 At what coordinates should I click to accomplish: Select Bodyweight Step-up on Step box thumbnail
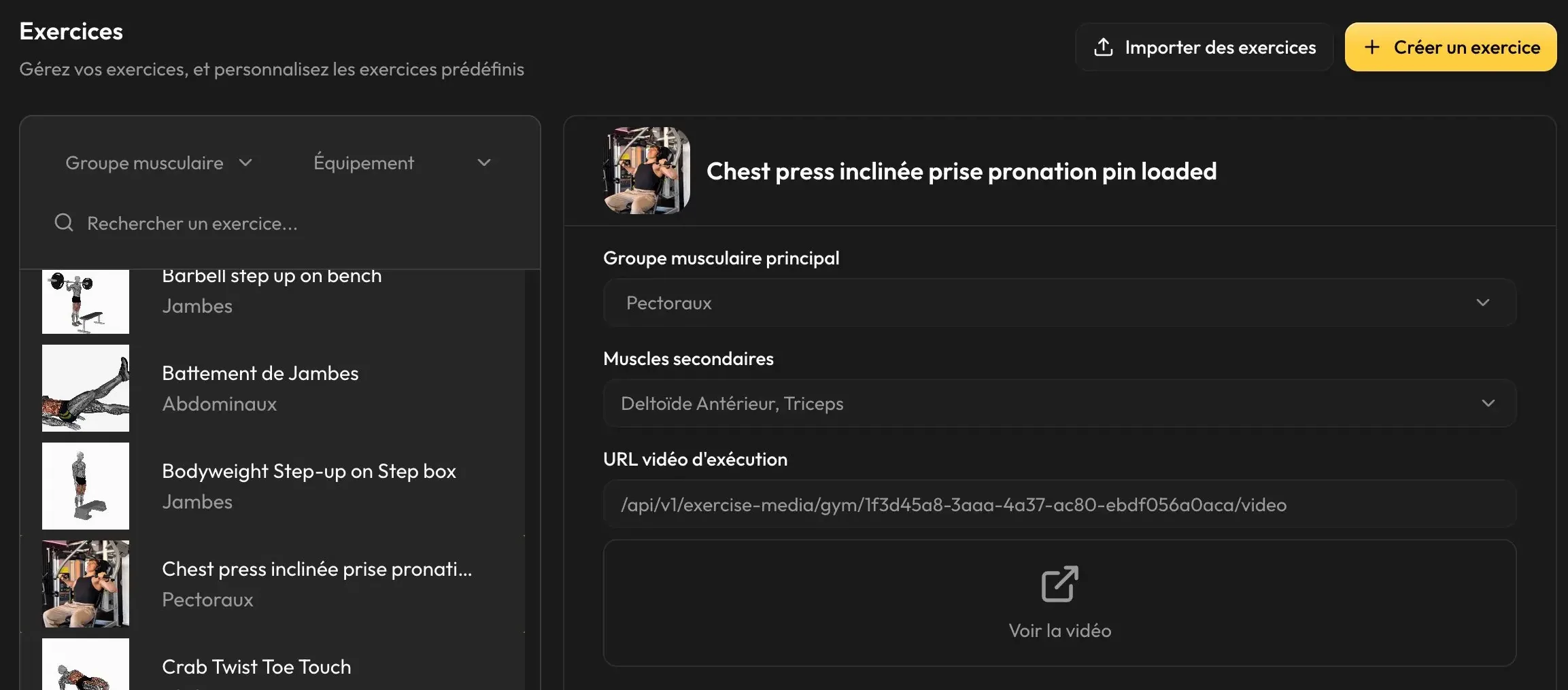pos(86,486)
